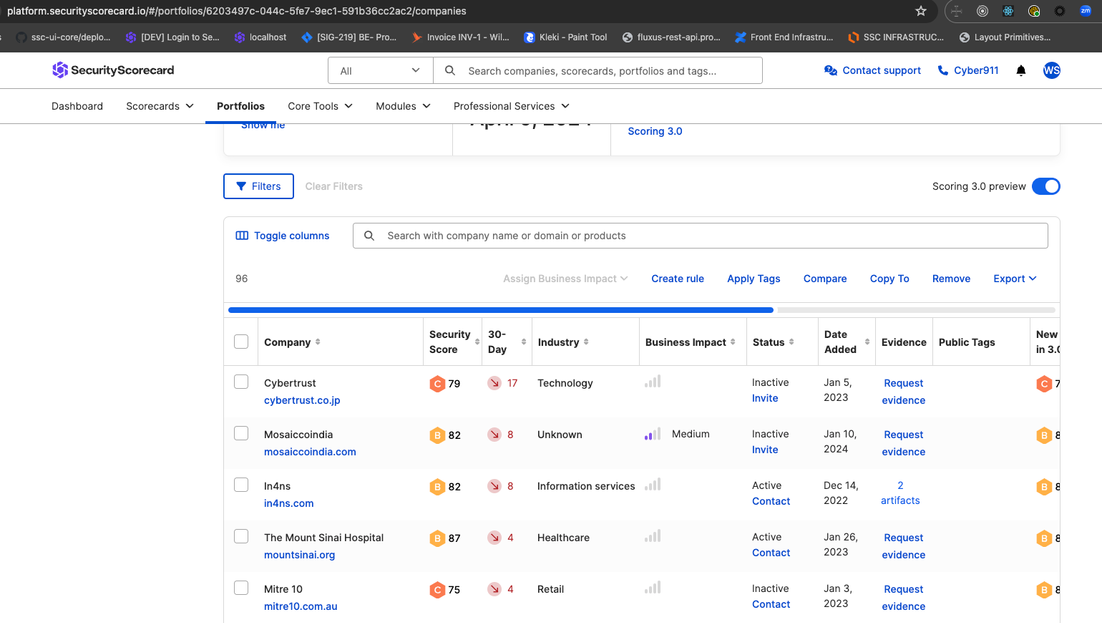Sort table by Industry column
The height and width of the screenshot is (623, 1102).
(563, 342)
